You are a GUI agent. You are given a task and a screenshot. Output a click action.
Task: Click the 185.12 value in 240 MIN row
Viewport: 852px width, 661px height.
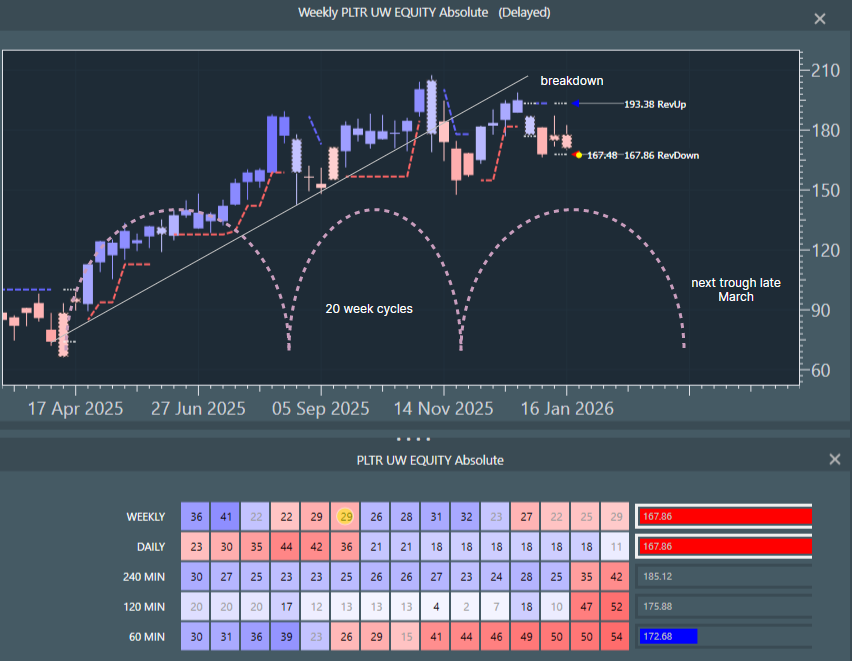(x=657, y=576)
